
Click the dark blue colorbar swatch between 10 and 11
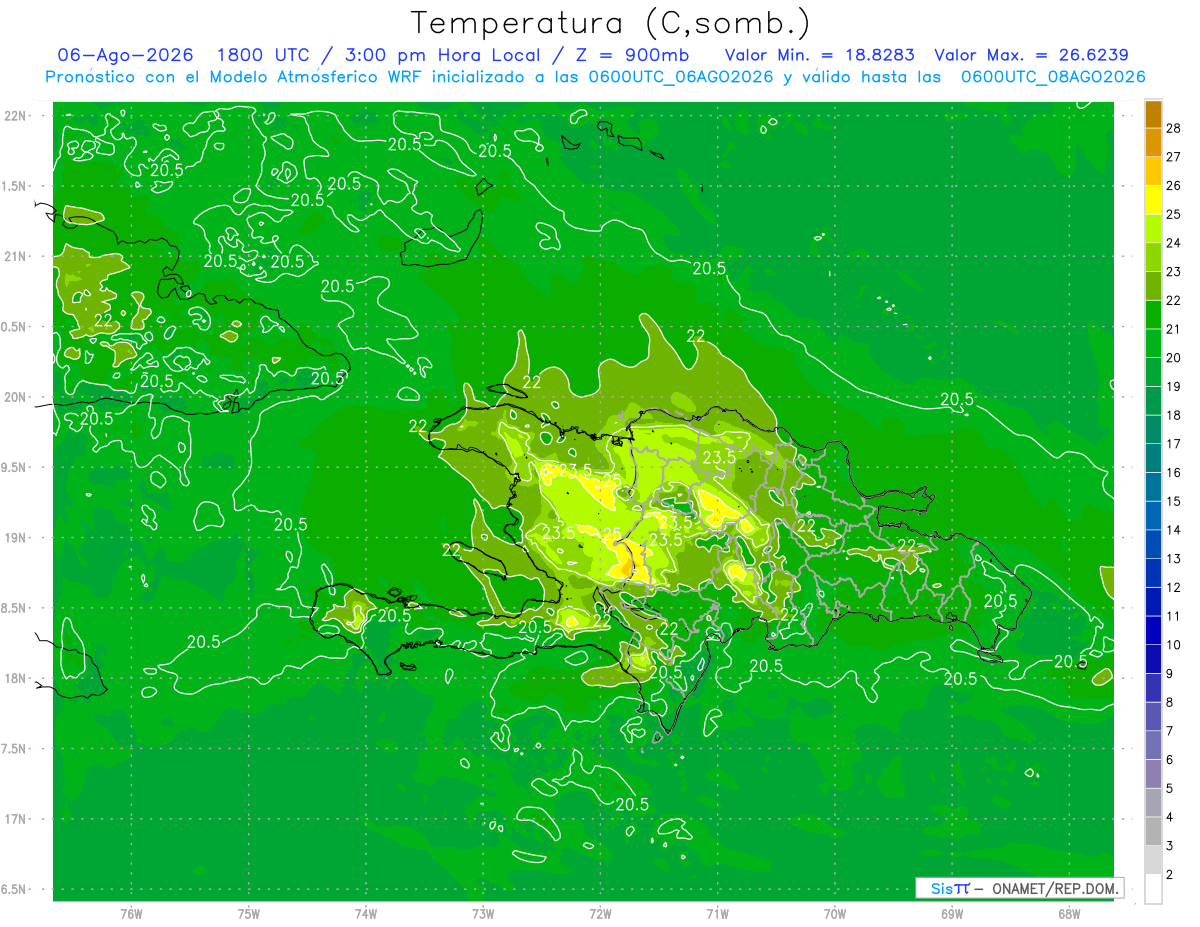pyautogui.click(x=1153, y=631)
